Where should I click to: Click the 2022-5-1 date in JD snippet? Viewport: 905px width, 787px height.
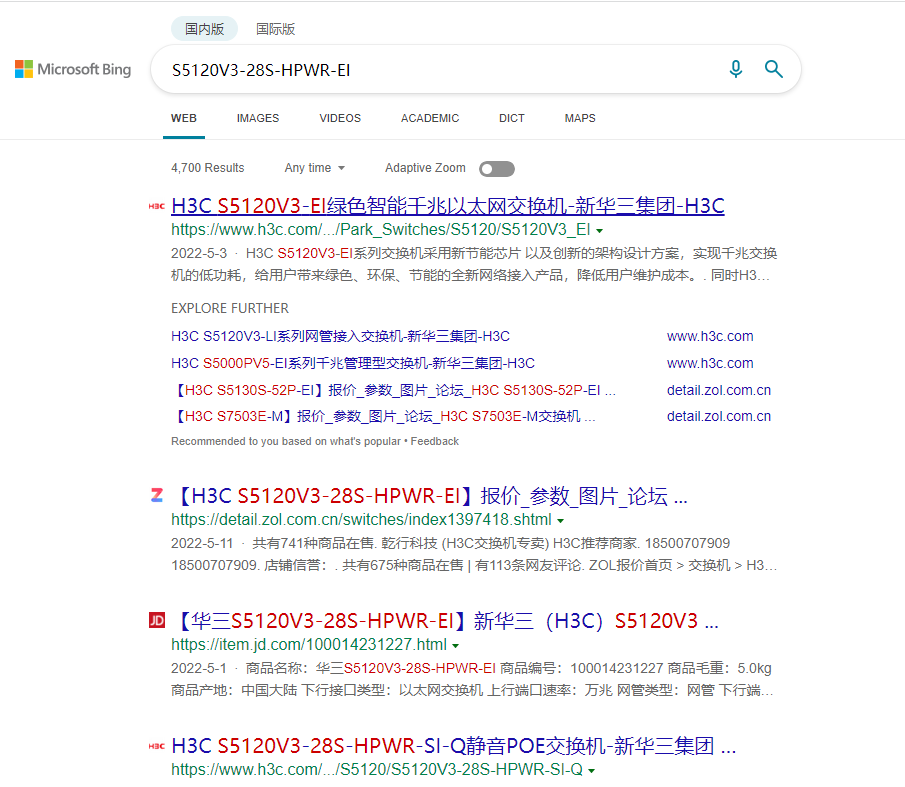[199, 668]
